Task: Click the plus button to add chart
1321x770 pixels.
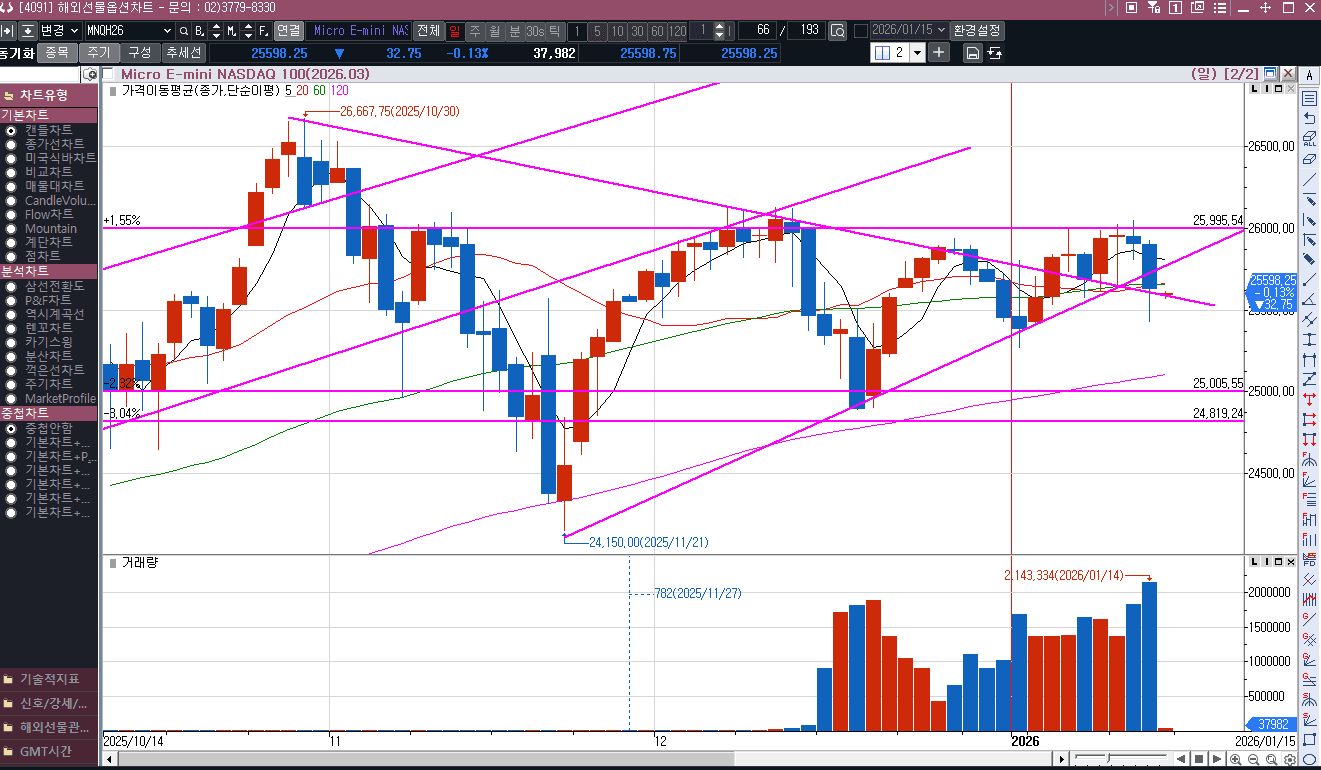Action: tap(939, 53)
